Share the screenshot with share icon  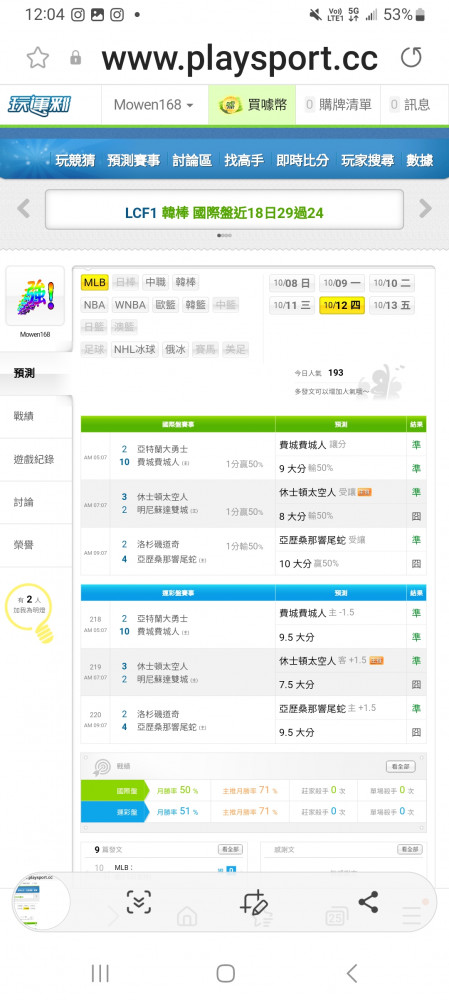(x=368, y=902)
